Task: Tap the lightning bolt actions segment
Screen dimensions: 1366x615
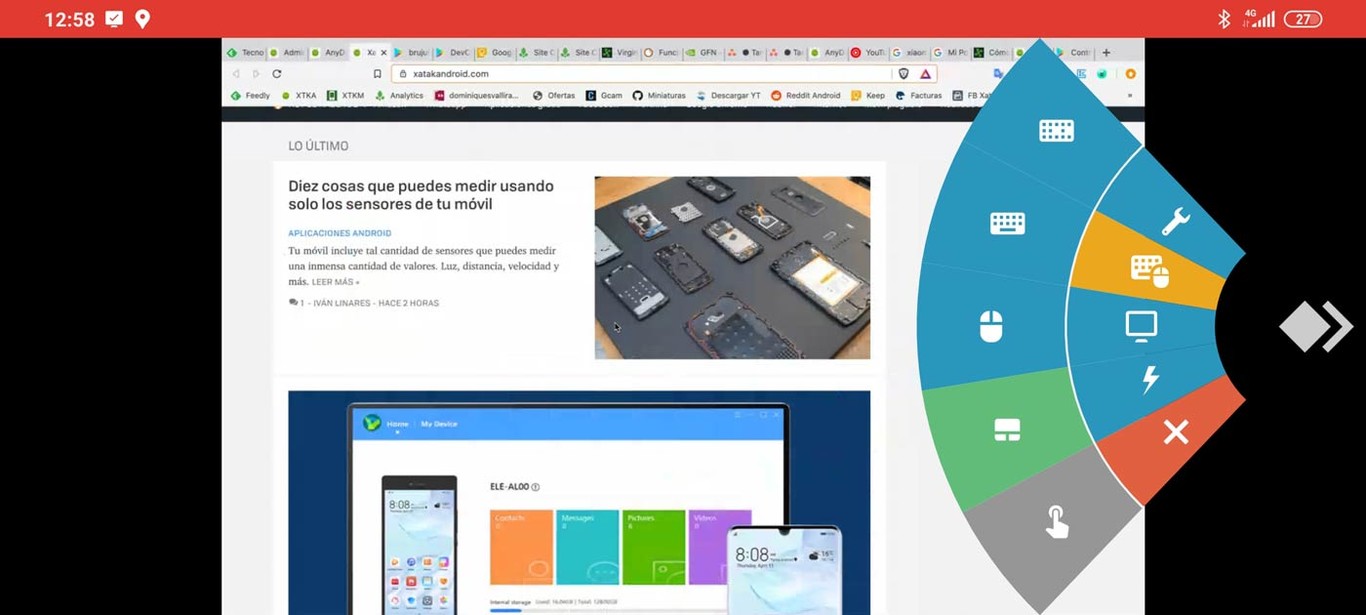Action: coord(1150,379)
